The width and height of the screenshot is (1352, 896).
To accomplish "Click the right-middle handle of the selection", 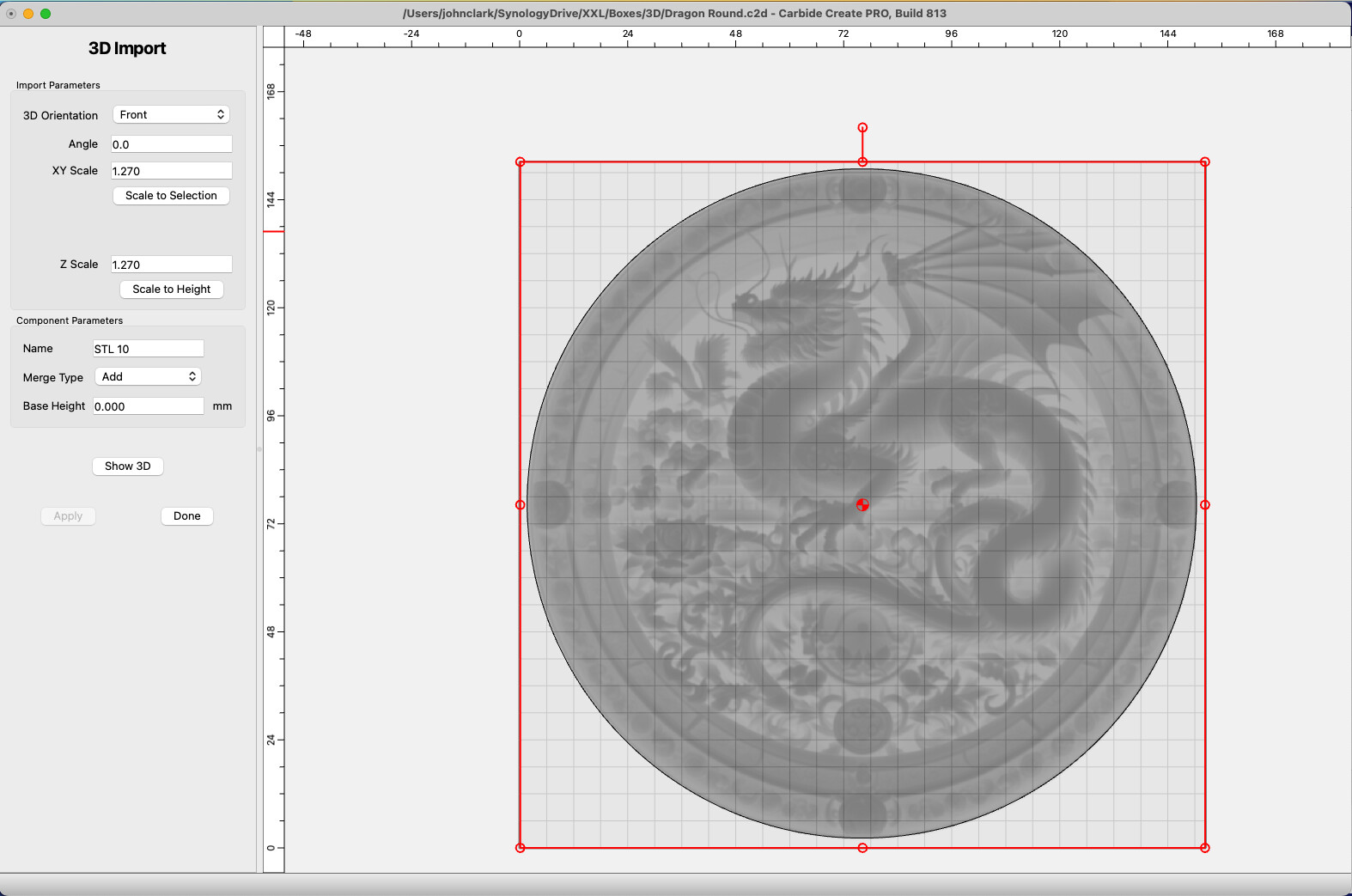I will [x=1205, y=505].
